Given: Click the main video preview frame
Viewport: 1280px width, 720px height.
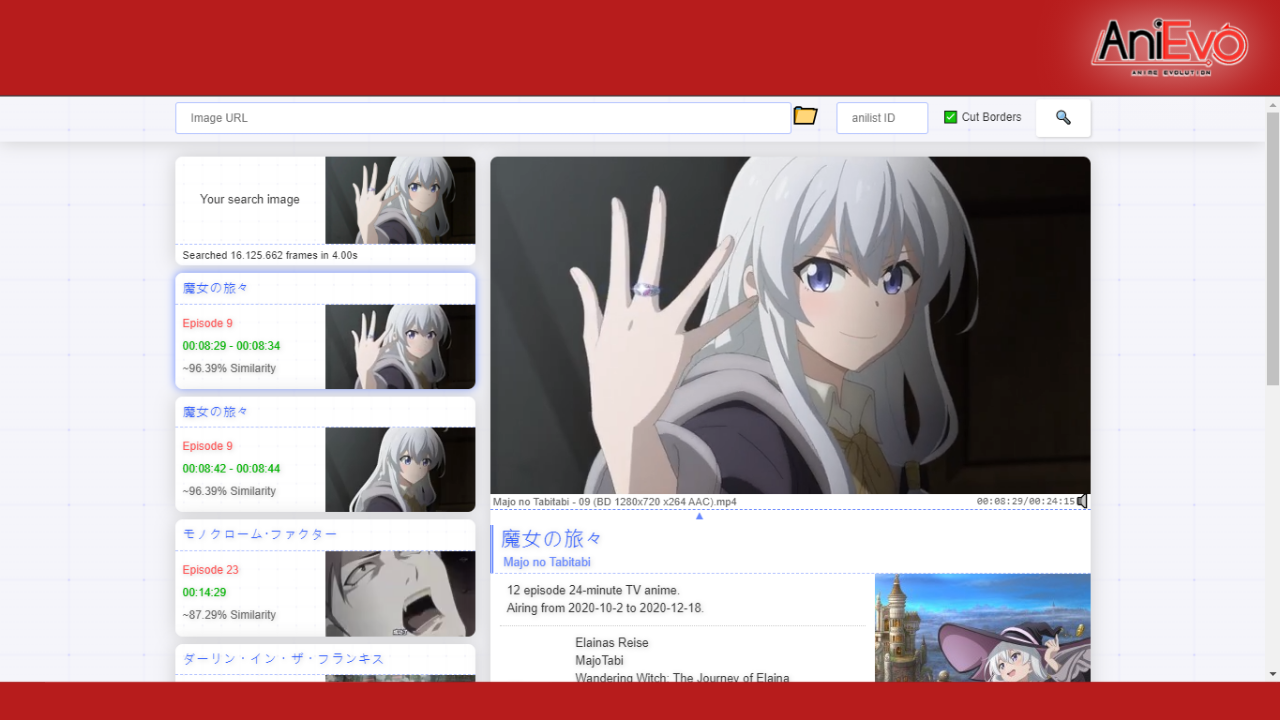Looking at the screenshot, I should click(x=790, y=325).
